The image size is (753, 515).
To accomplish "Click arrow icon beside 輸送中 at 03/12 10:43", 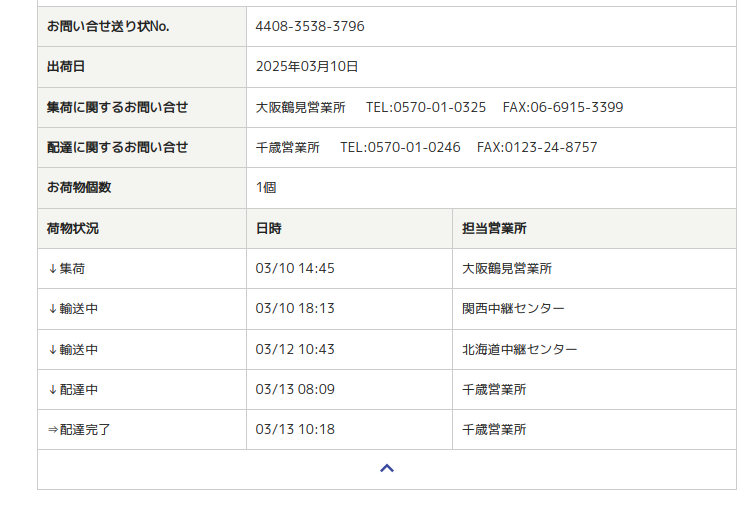I will 52,349.
